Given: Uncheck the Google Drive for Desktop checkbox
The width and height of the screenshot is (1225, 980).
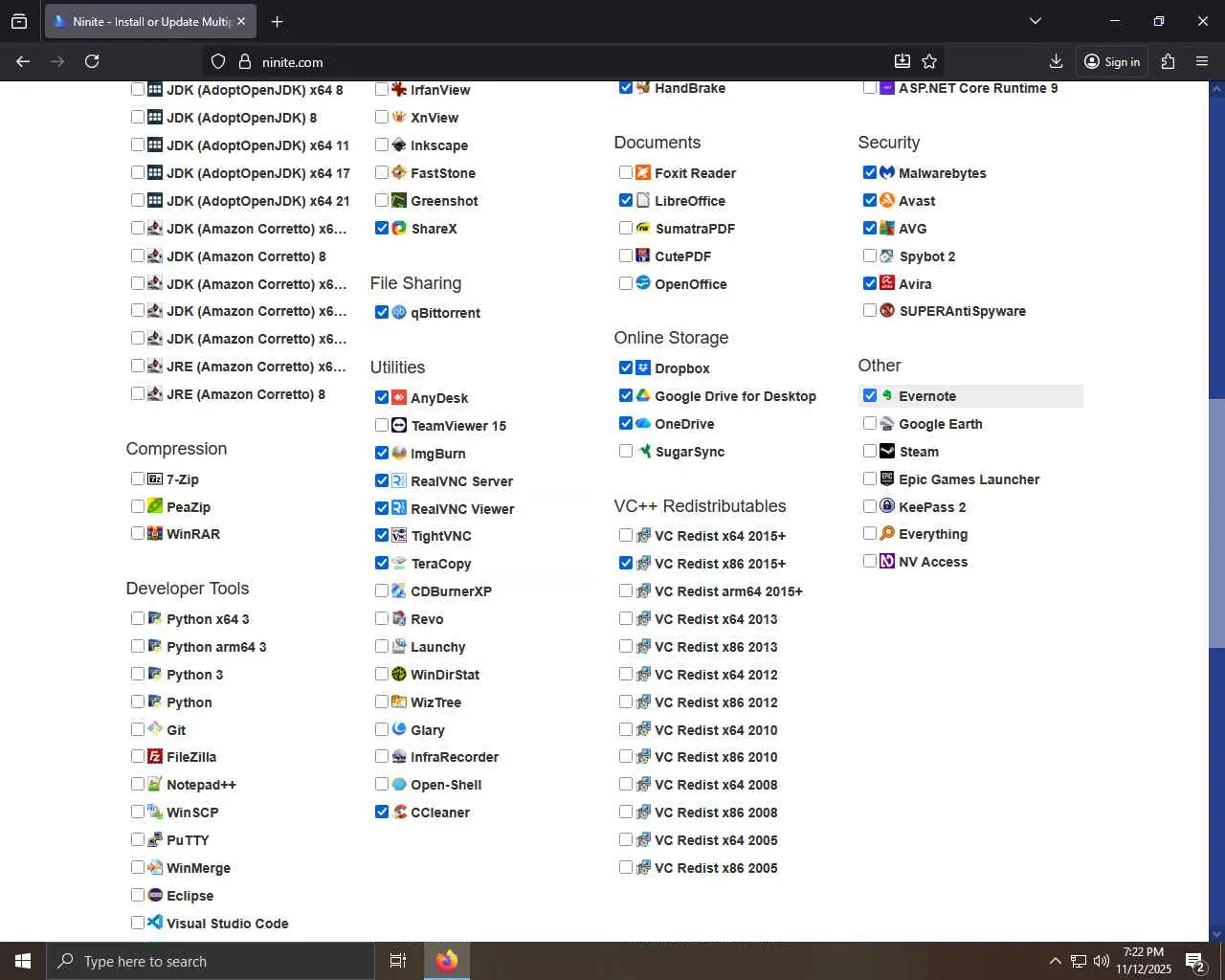Looking at the screenshot, I should (x=626, y=395).
